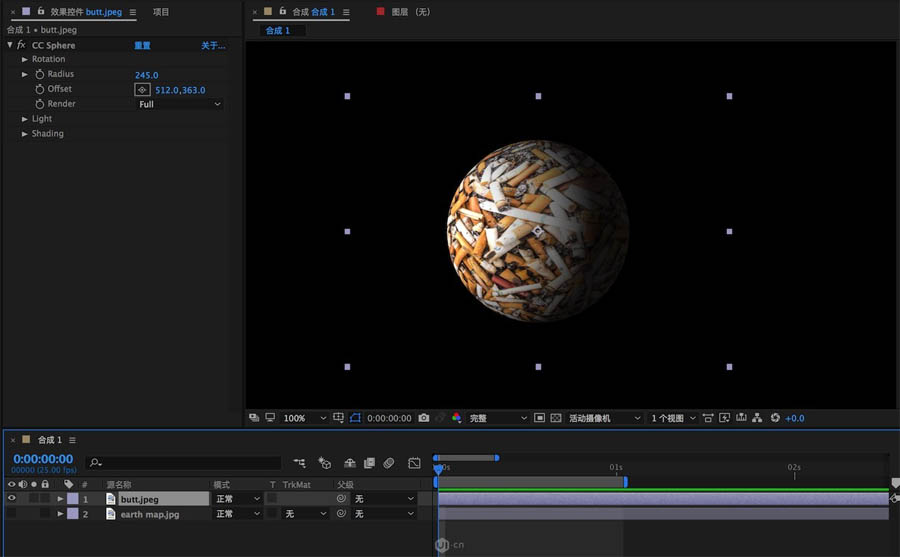Click the reset exposure icon
900x557 pixels.
coord(774,418)
